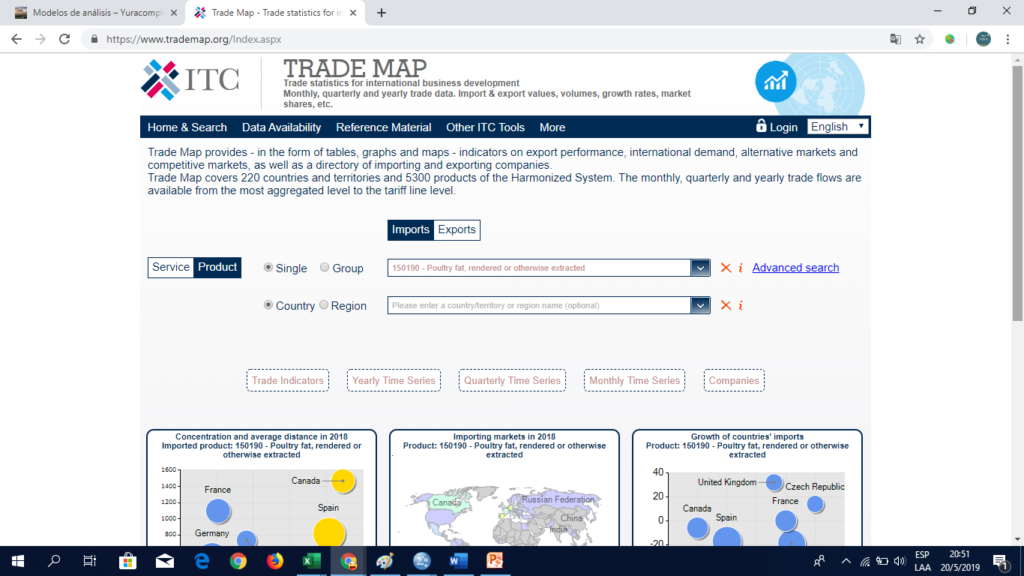Bookmark this page with the star
Screen dimensions: 1024x576
click(920, 39)
